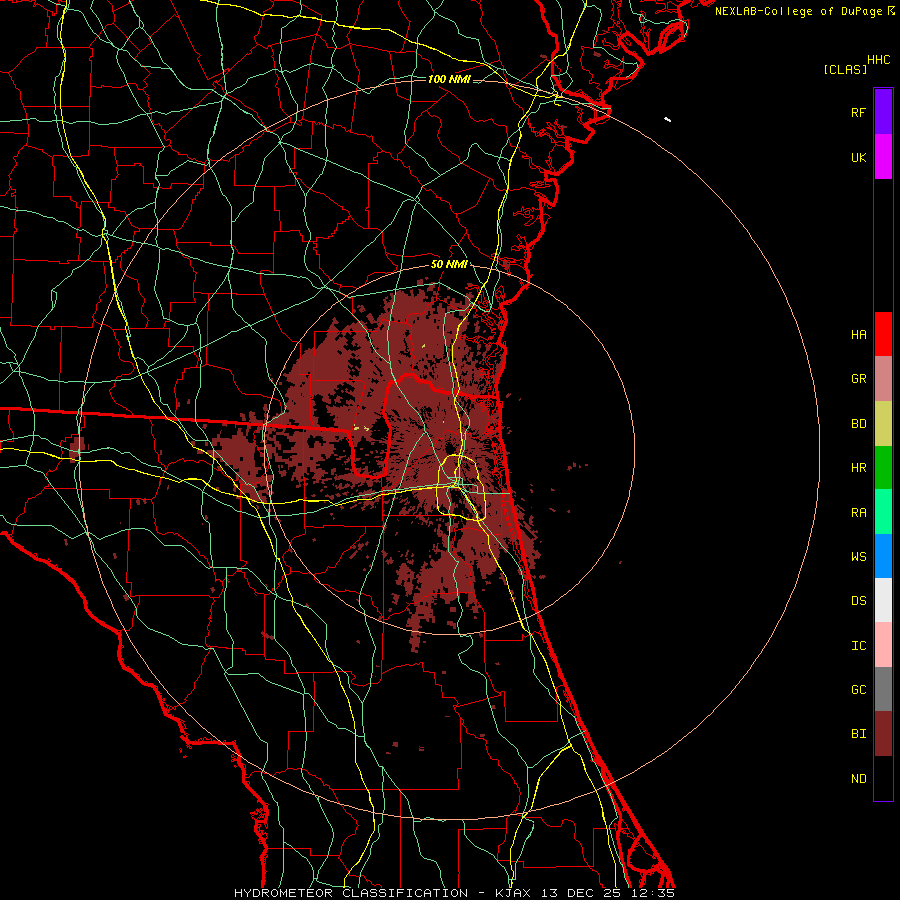
Task: Click the gray GC legend swatch
Action: click(x=883, y=689)
